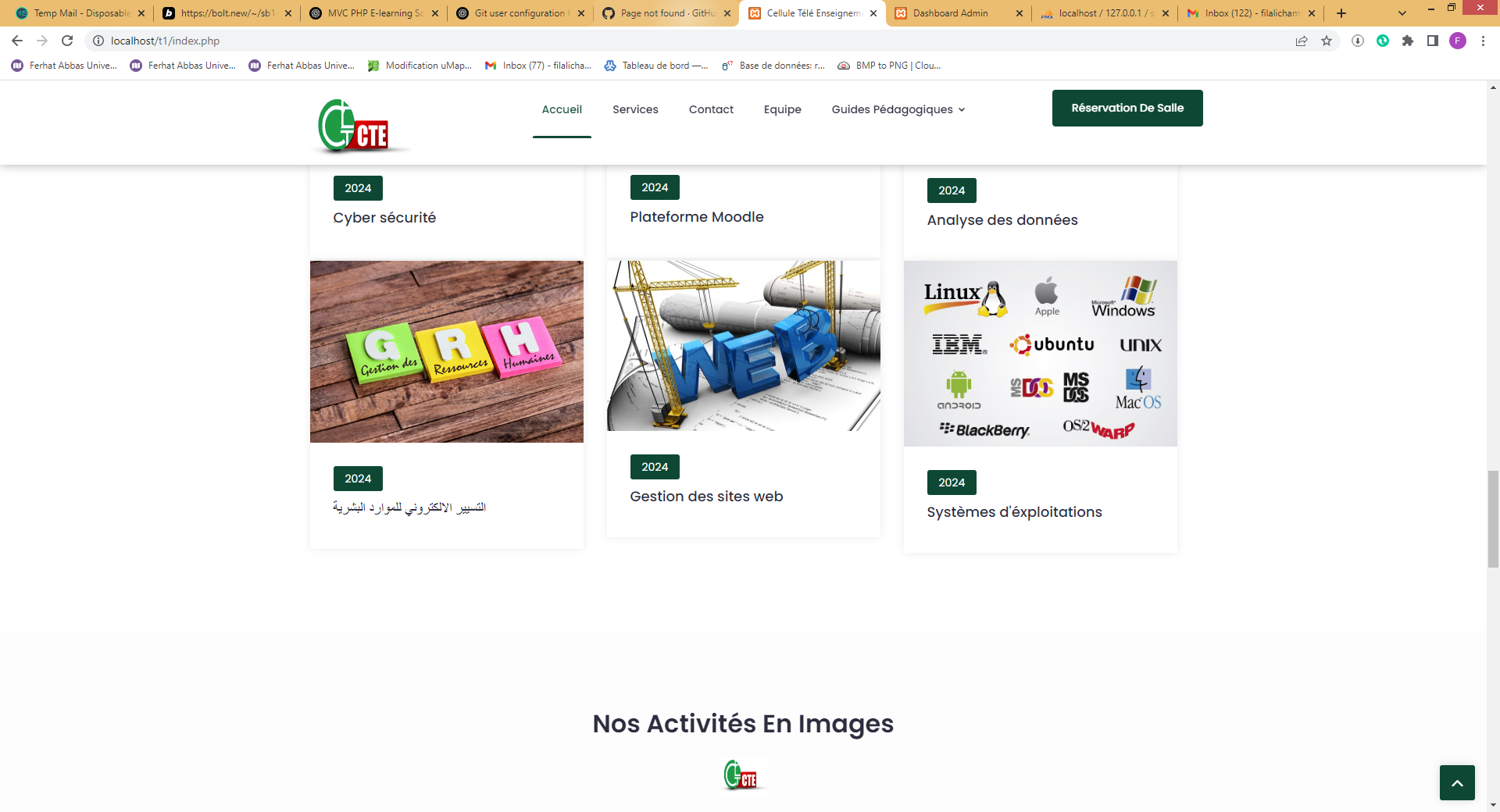Open the Services menu item
This screenshot has width=1500, height=812.
click(635, 109)
